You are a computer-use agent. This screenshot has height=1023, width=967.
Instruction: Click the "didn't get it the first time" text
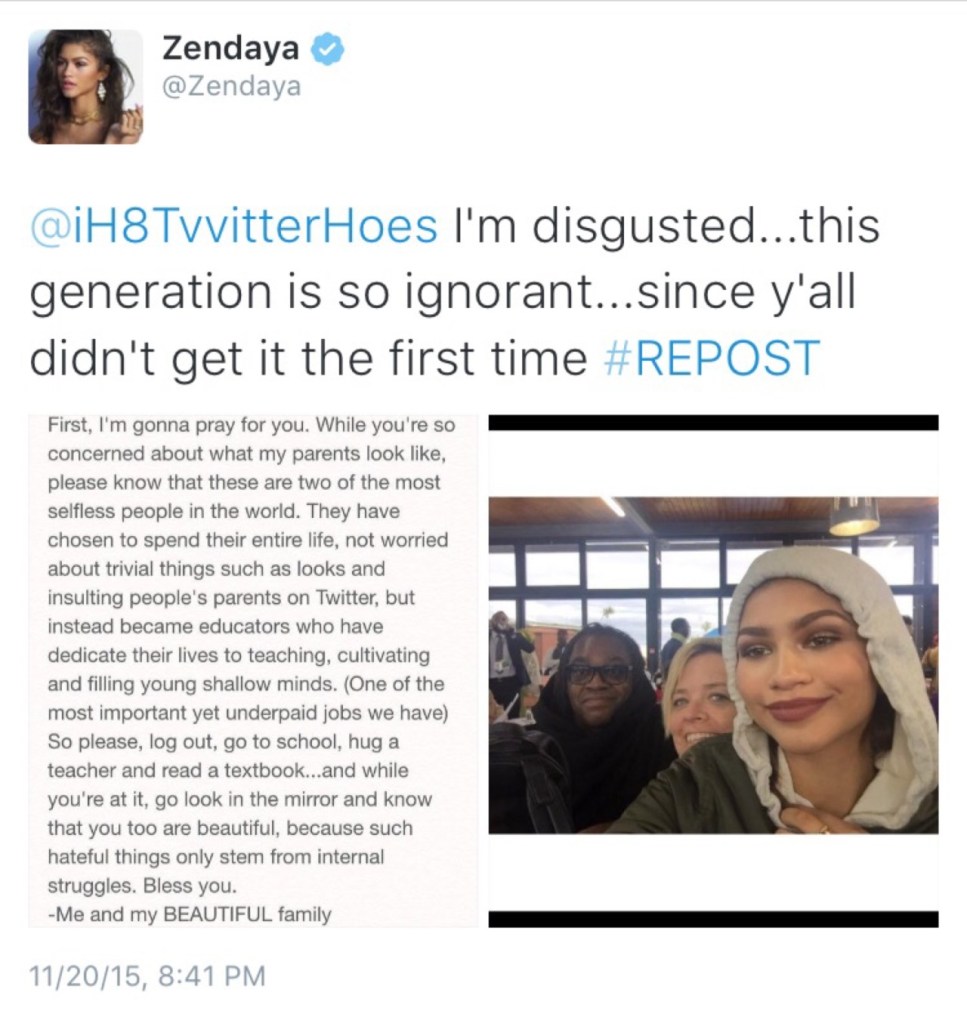(x=308, y=358)
